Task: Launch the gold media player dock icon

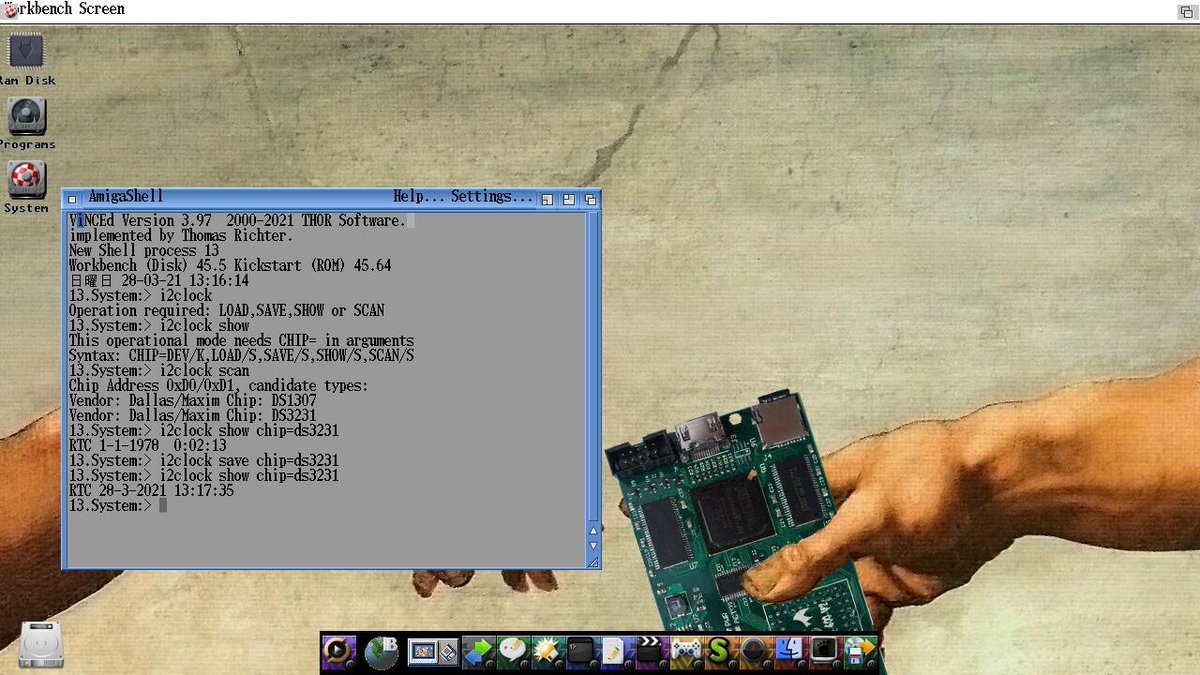Action: (338, 652)
